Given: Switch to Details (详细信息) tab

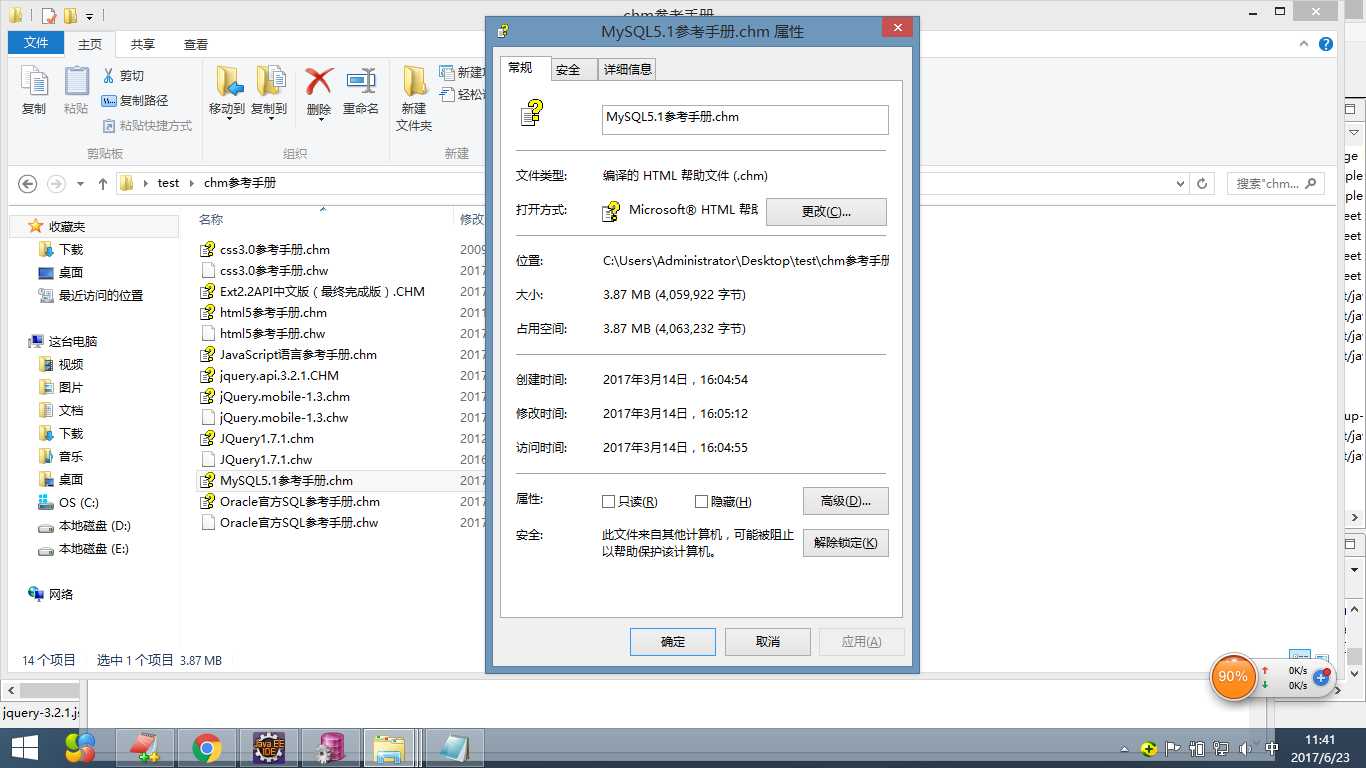Looking at the screenshot, I should [628, 69].
